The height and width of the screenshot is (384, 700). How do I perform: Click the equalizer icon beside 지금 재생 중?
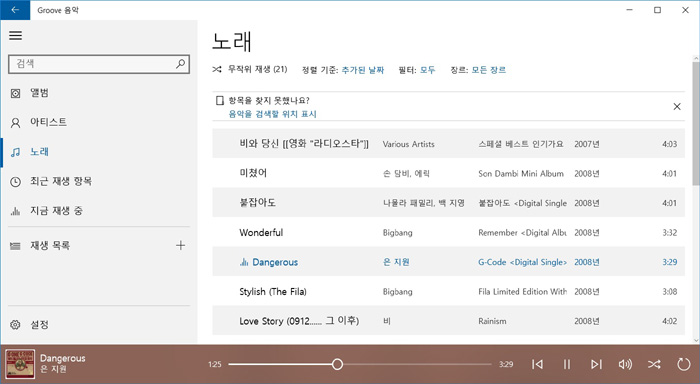pyautogui.click(x=16, y=211)
